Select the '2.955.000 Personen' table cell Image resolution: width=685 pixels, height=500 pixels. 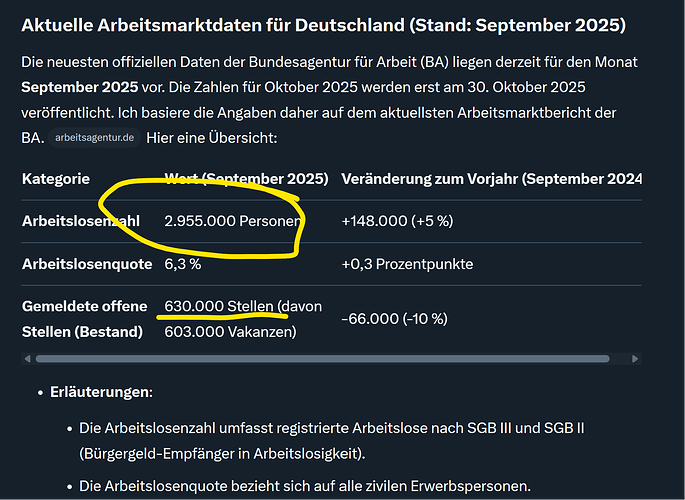232,220
